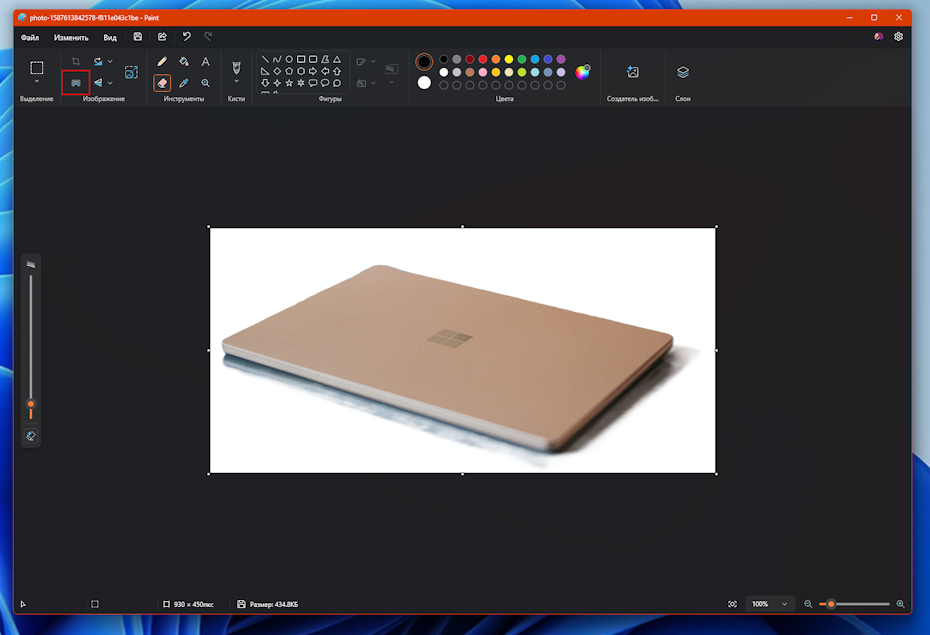Screen dimensions: 930x635
Task: Click the Undo arrow
Action: pyautogui.click(x=187, y=36)
